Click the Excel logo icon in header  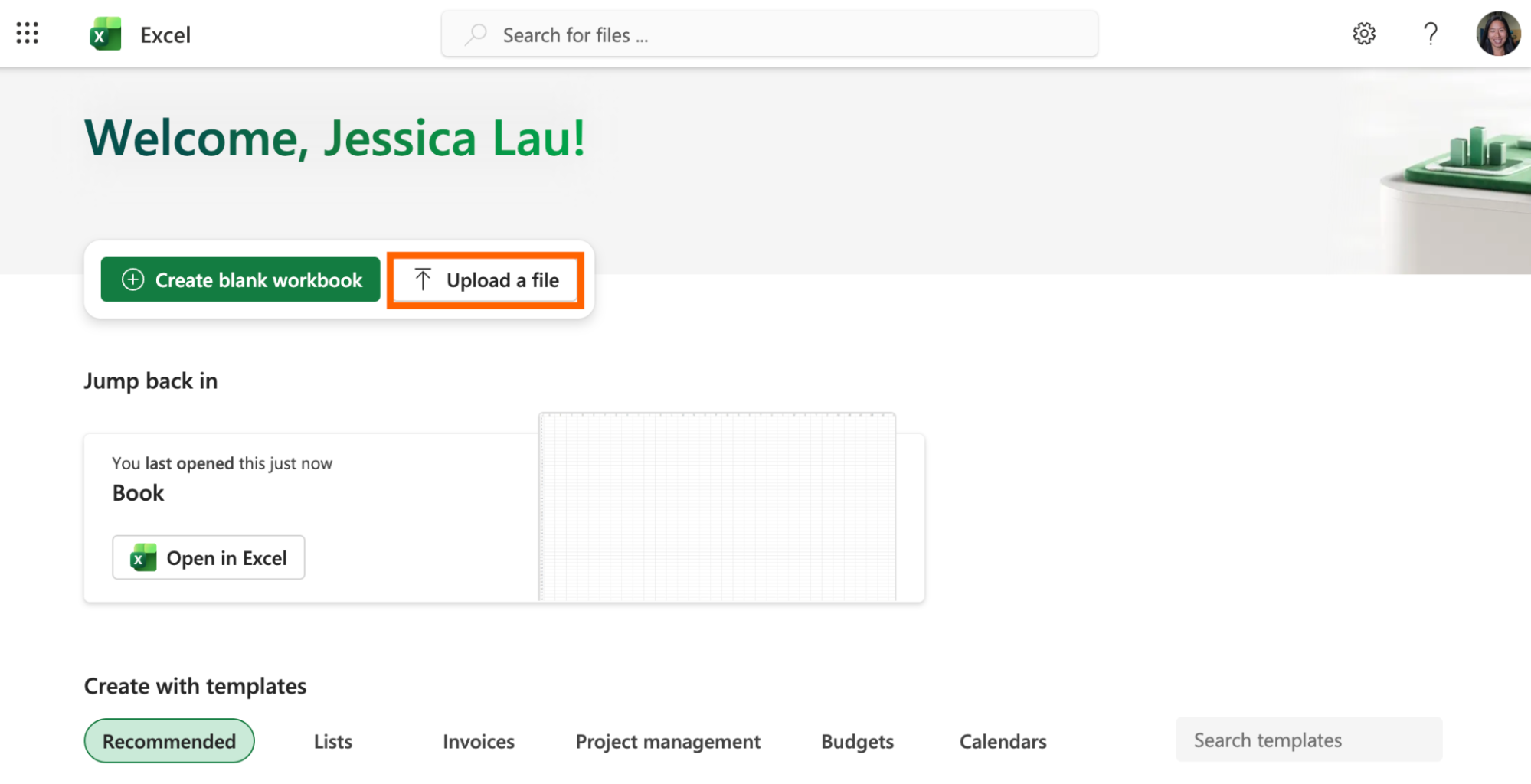click(x=105, y=34)
